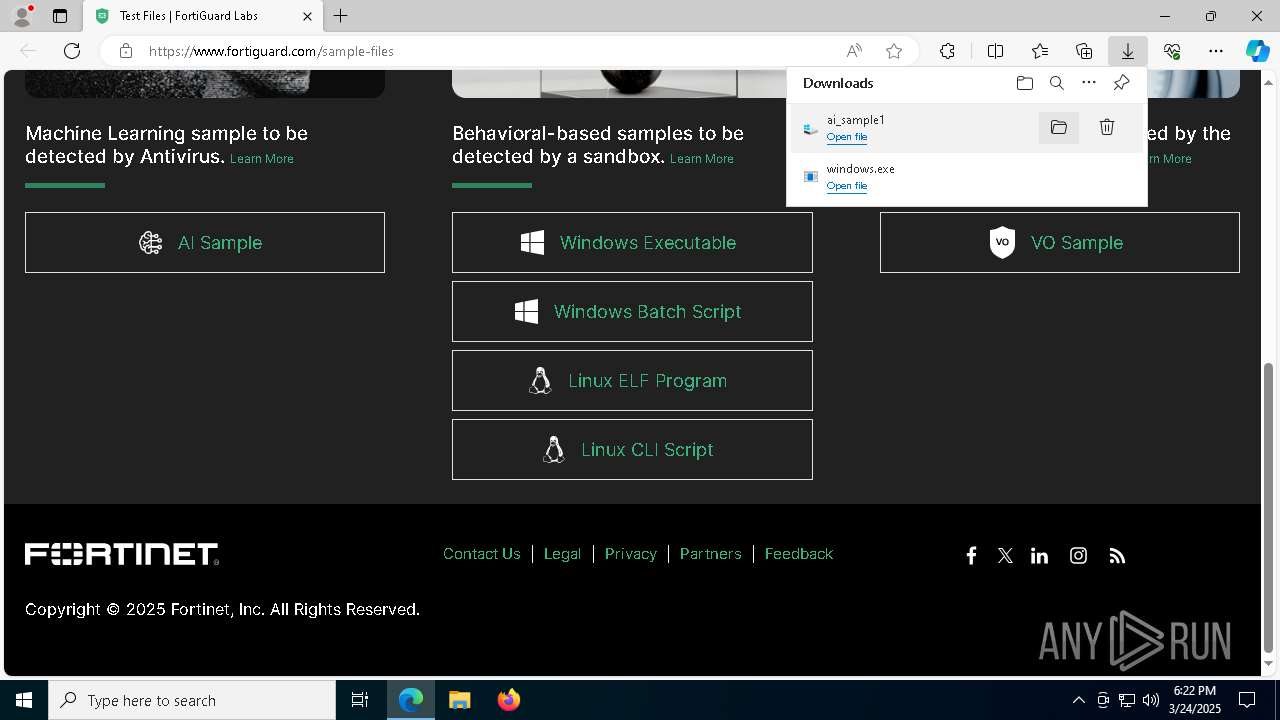1280x720 pixels.
Task: Reload the page with refresh icon
Action: [72, 51]
